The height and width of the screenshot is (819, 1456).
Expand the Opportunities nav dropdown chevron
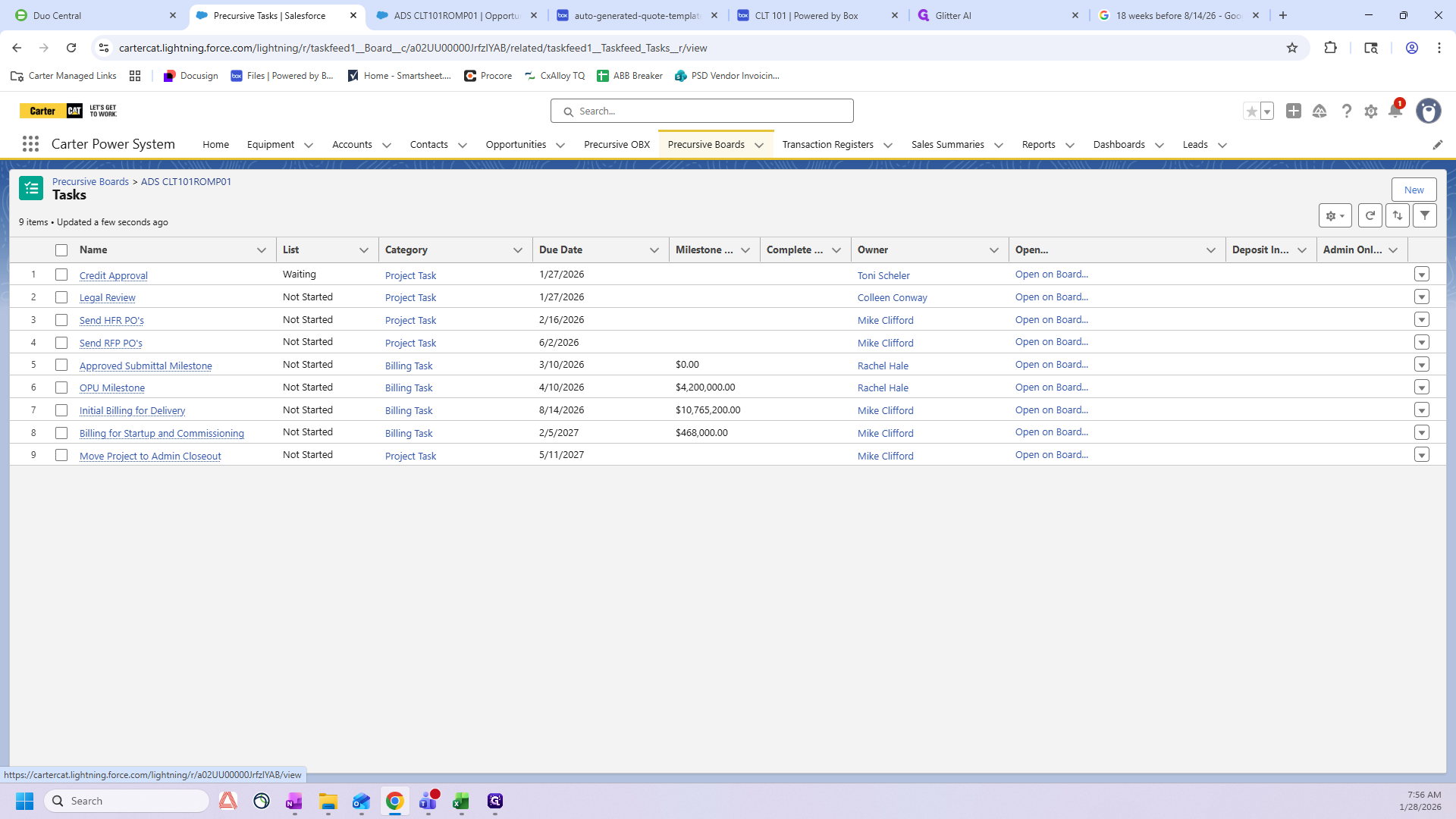pyautogui.click(x=560, y=145)
